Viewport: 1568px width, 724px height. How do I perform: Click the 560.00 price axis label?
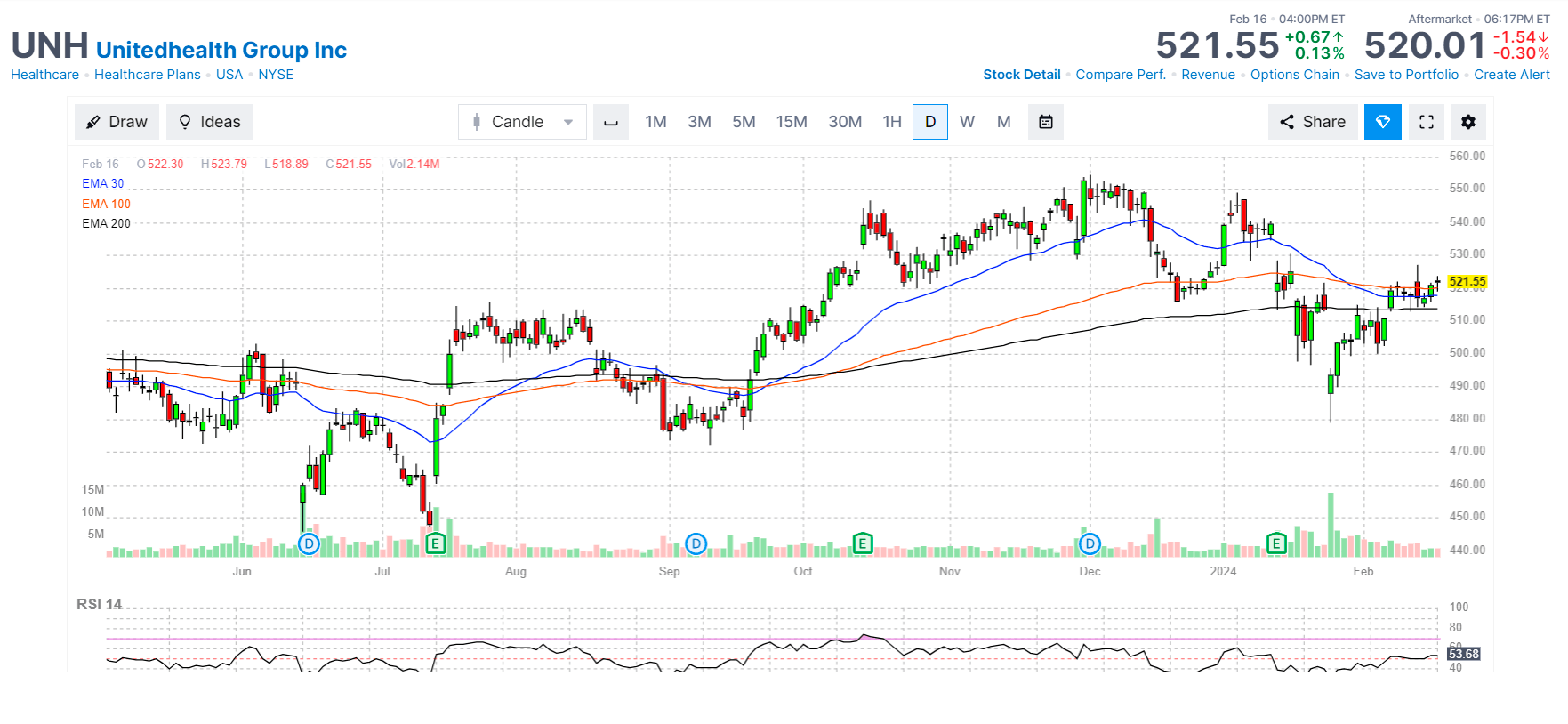coord(1467,156)
